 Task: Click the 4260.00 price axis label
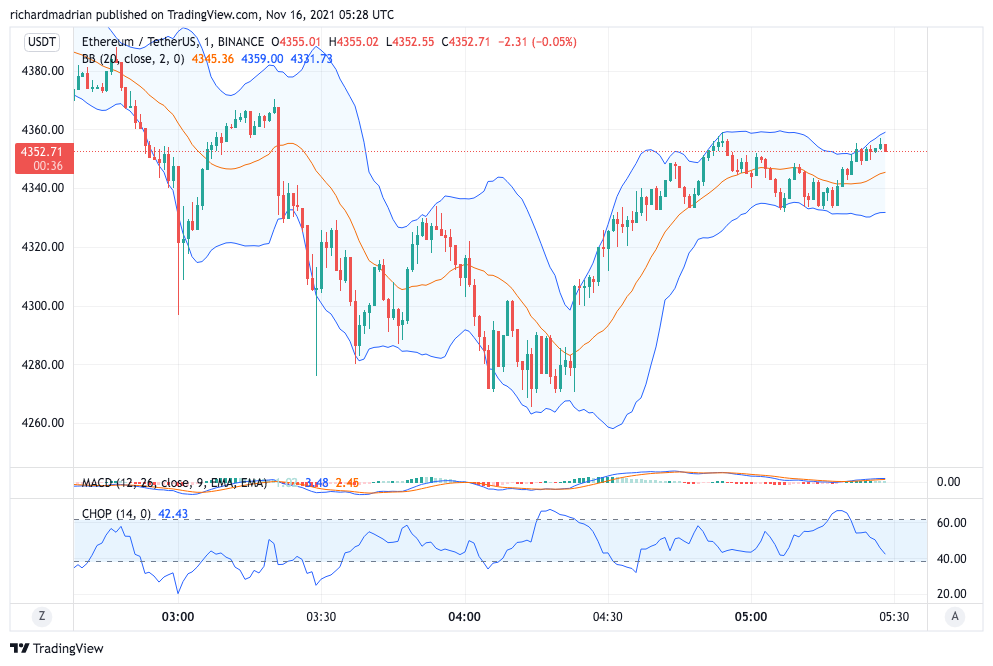click(x=45, y=423)
